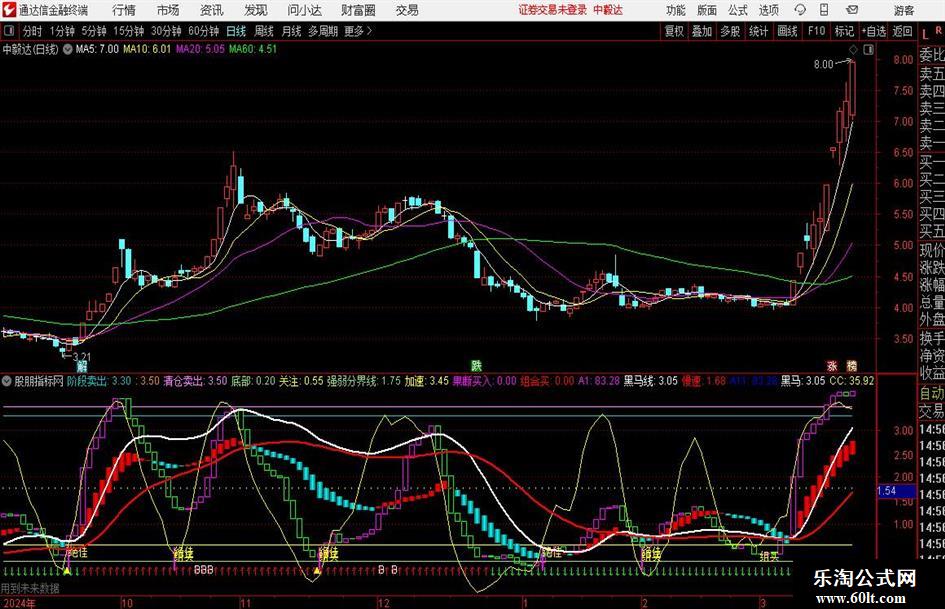Open the 选项 menu
This screenshot has width=945, height=609.
point(769,10)
